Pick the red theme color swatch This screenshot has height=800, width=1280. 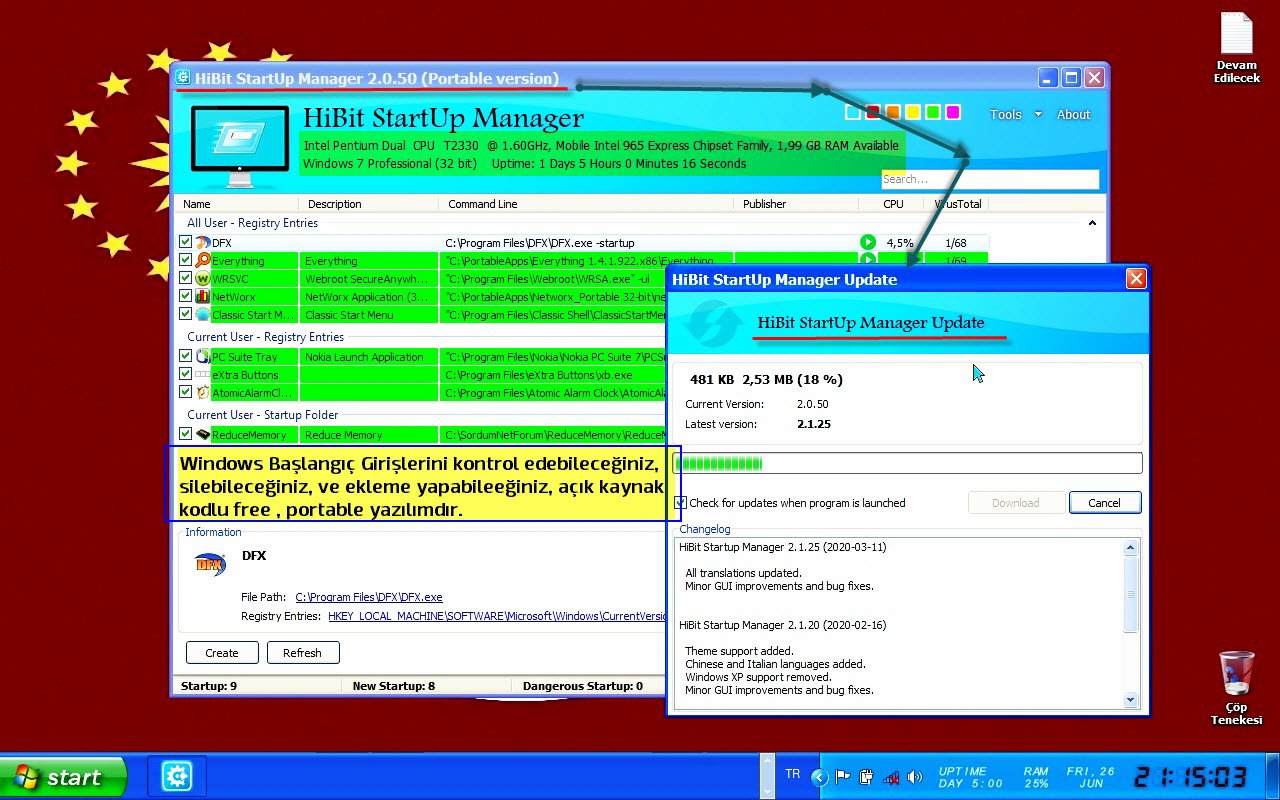[873, 113]
